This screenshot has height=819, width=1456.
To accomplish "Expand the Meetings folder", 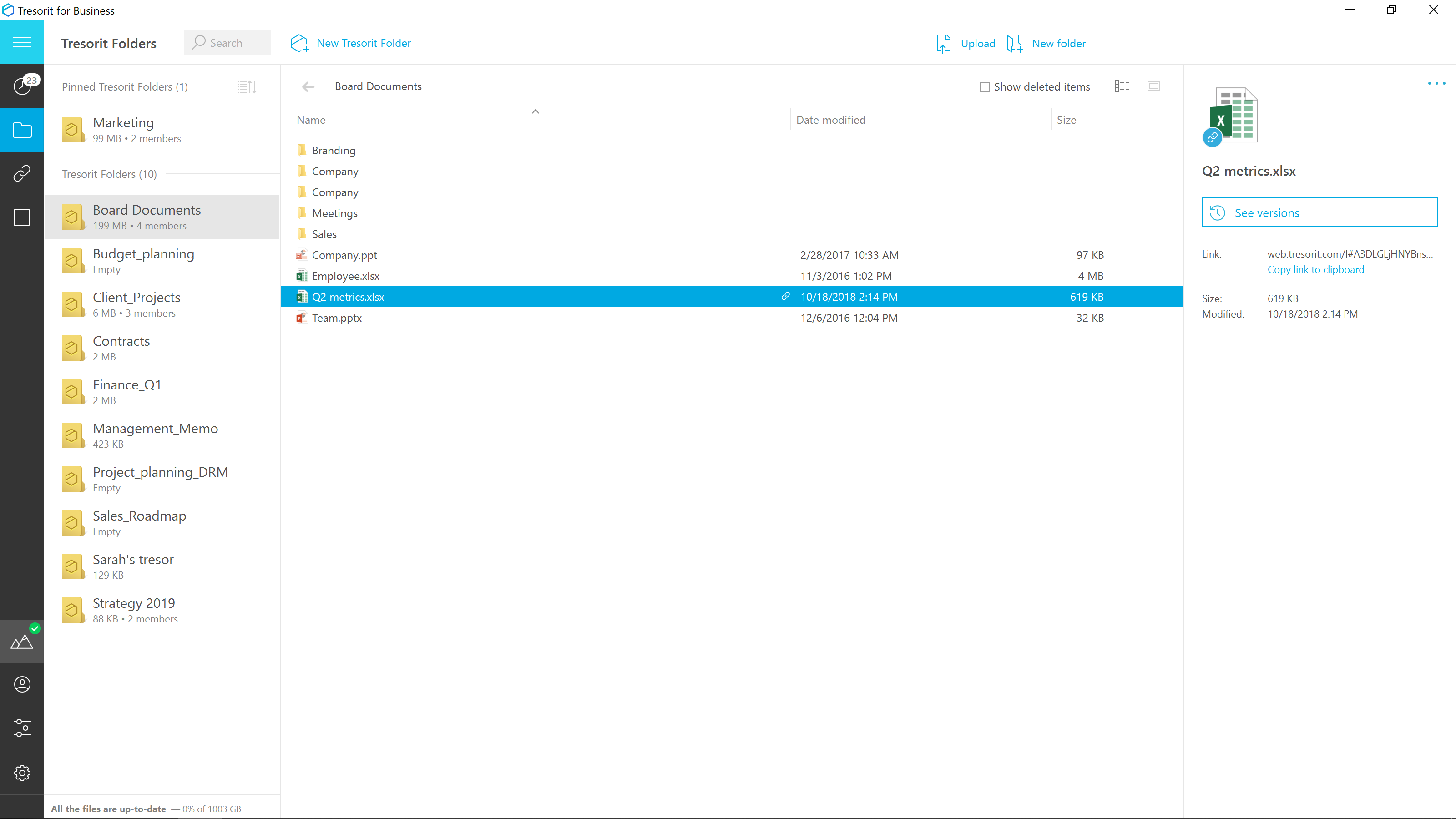I will point(335,212).
